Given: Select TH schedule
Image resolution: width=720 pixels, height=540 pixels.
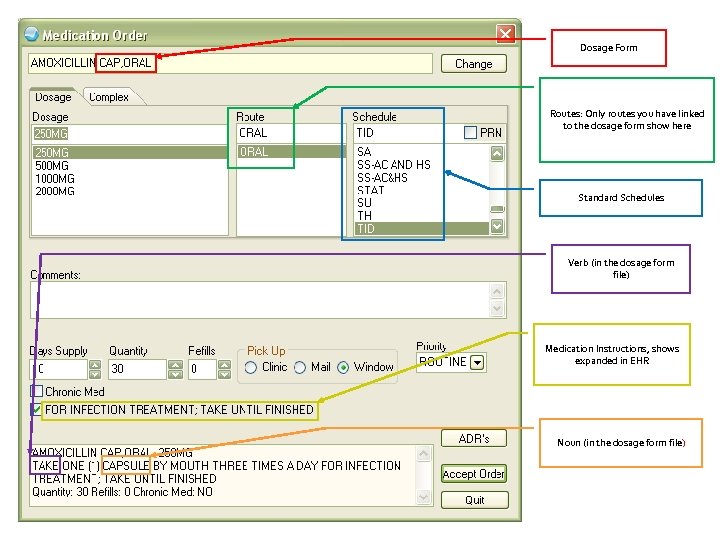Looking at the screenshot, I should click(x=422, y=215).
